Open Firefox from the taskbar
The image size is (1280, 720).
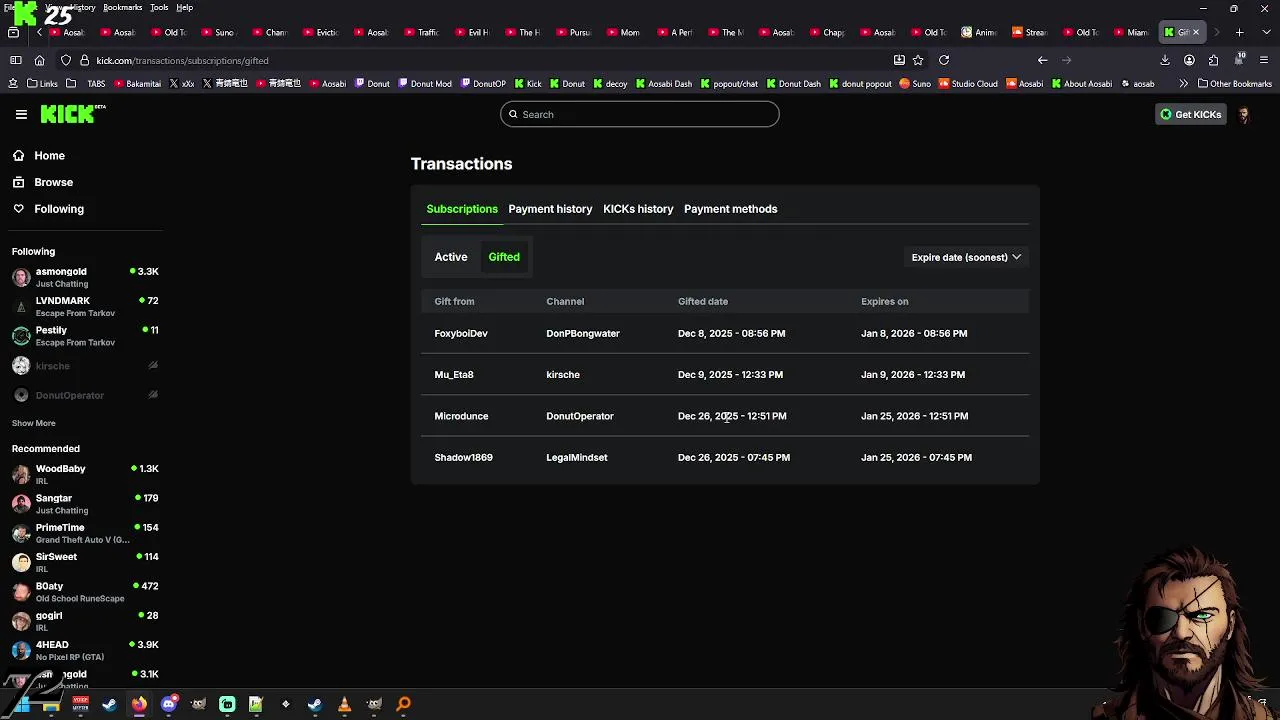click(x=139, y=704)
